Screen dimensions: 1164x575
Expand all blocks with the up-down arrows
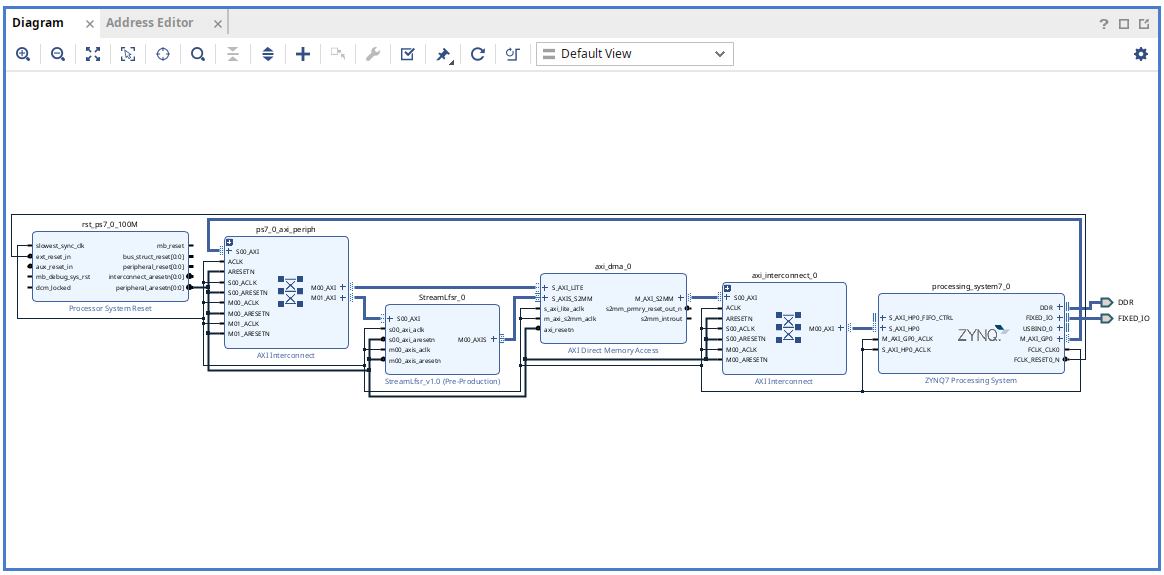click(x=268, y=54)
